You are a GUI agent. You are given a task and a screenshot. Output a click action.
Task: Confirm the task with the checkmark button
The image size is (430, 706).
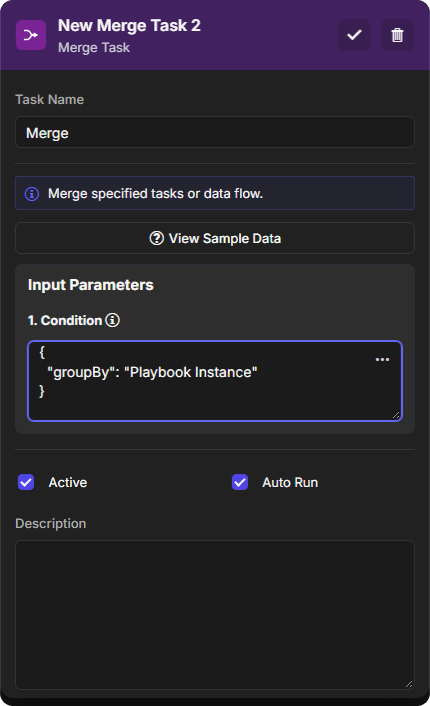[x=354, y=35]
